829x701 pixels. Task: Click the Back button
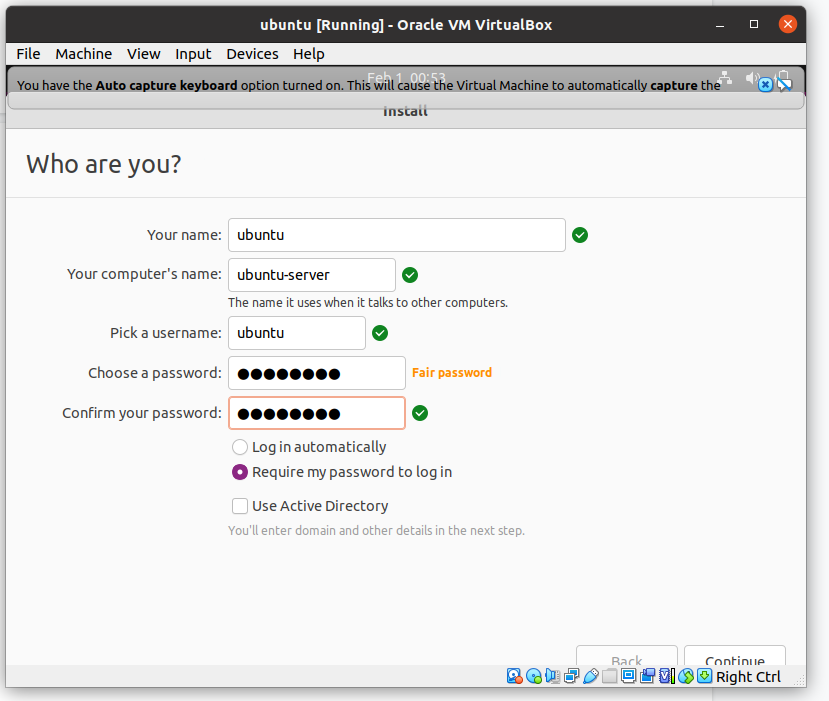[x=627, y=656]
